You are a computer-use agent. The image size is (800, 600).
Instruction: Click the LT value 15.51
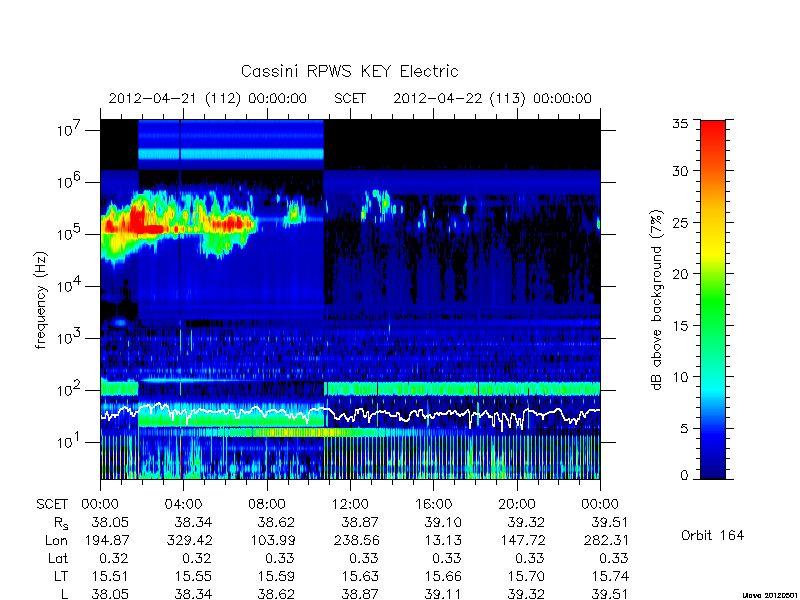pos(110,576)
